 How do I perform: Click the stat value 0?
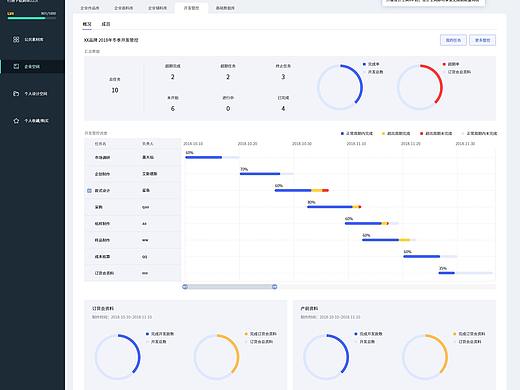click(228, 109)
